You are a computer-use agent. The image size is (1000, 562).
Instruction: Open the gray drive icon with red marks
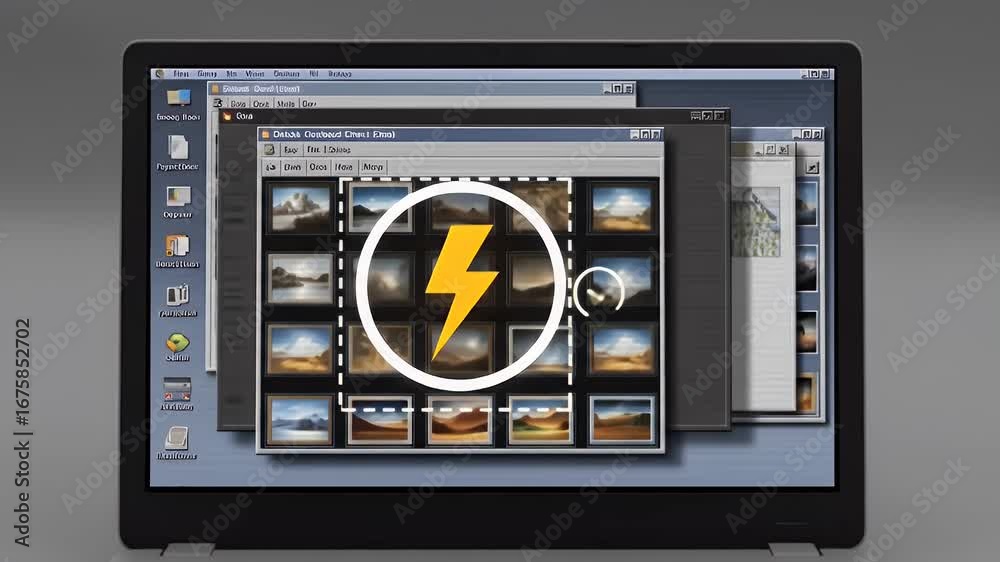click(x=177, y=388)
